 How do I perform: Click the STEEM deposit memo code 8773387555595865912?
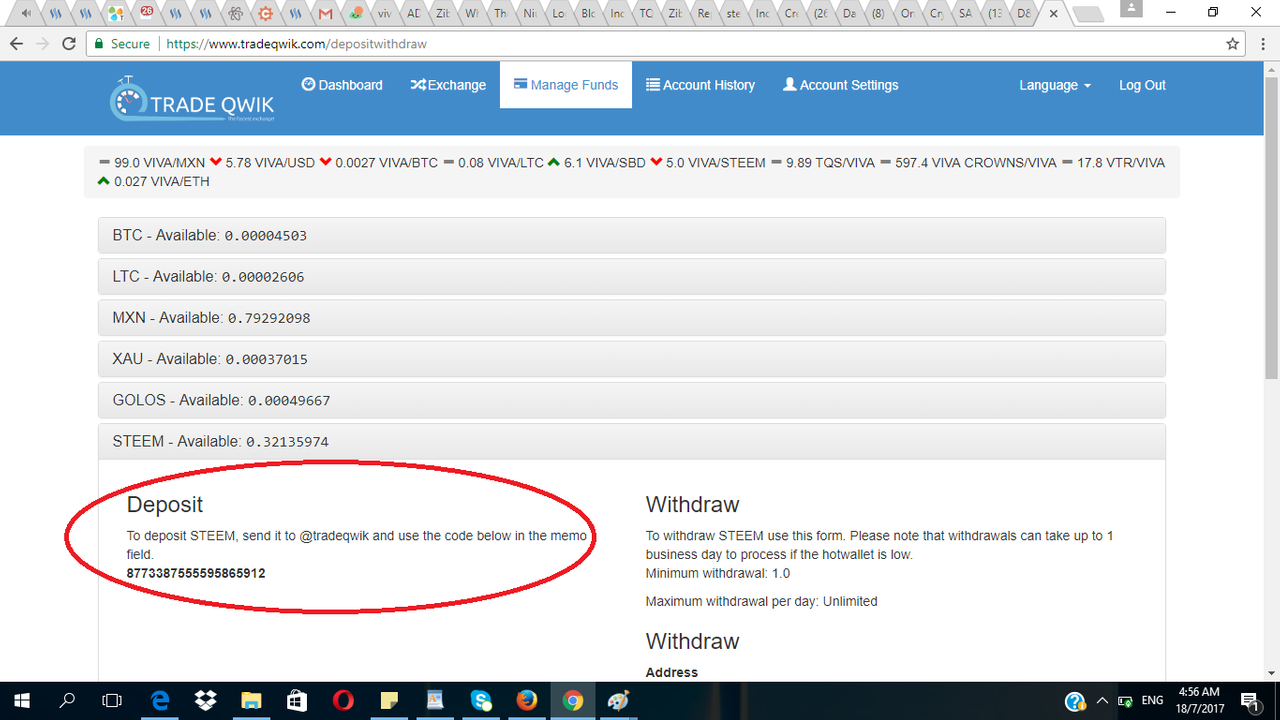click(x=196, y=574)
